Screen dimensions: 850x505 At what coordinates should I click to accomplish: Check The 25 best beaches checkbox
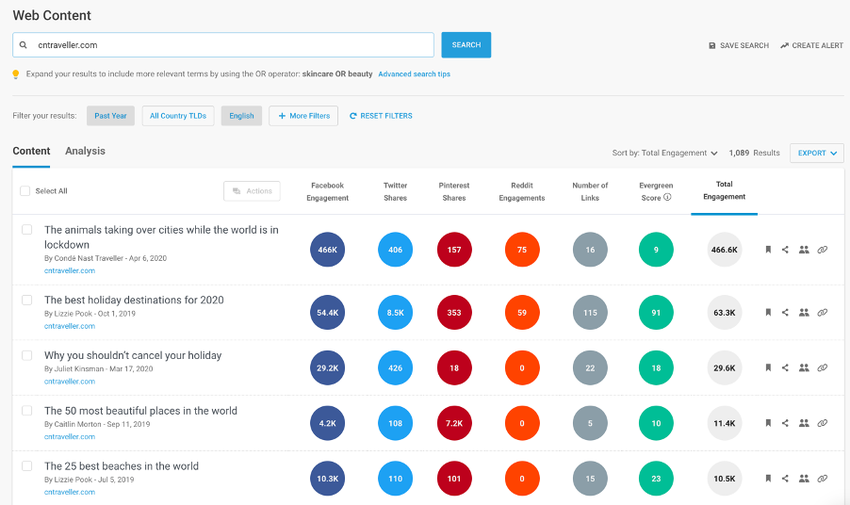tap(27, 466)
